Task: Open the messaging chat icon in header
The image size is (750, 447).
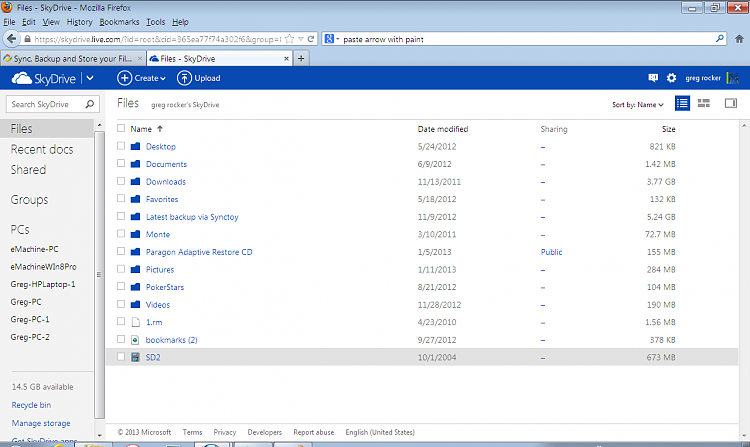Action: 653,78
